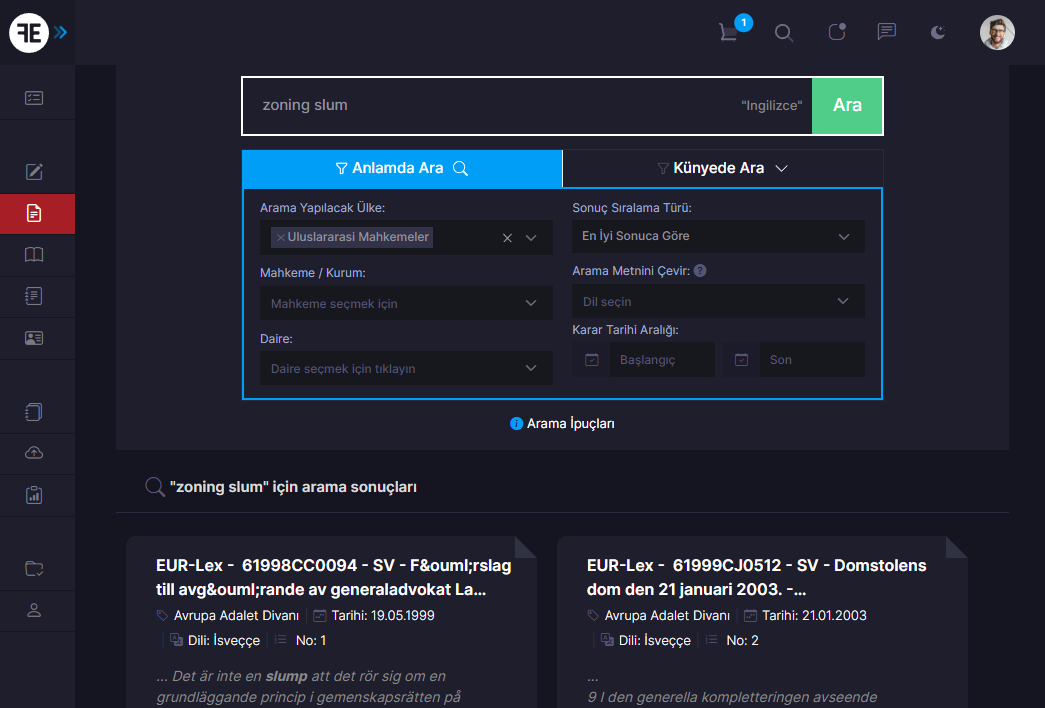This screenshot has width=1045, height=708.
Task: Toggle dark mode moon icon
Action: click(937, 33)
